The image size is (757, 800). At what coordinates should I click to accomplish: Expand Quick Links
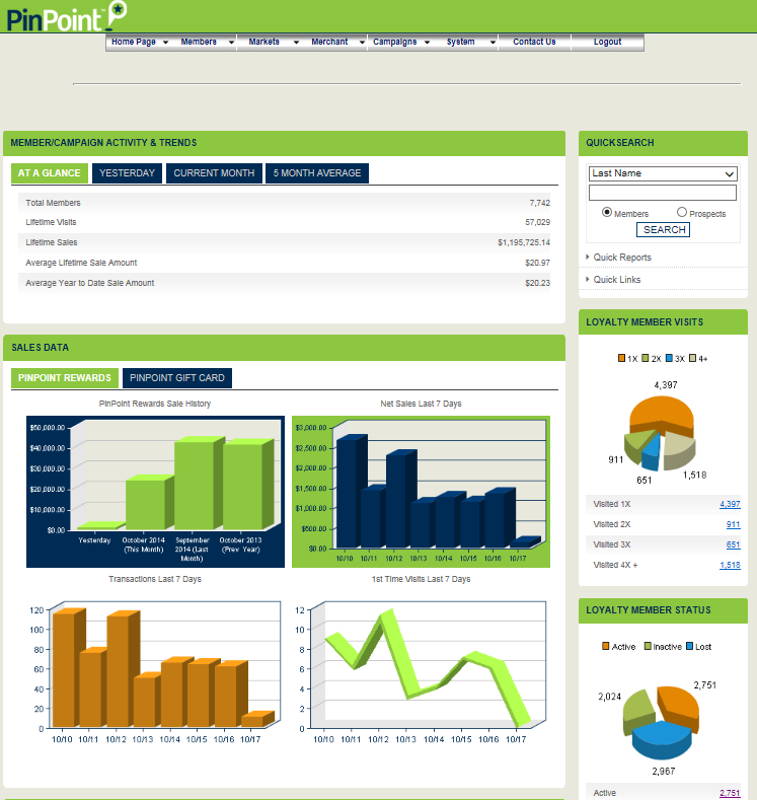[x=616, y=280]
